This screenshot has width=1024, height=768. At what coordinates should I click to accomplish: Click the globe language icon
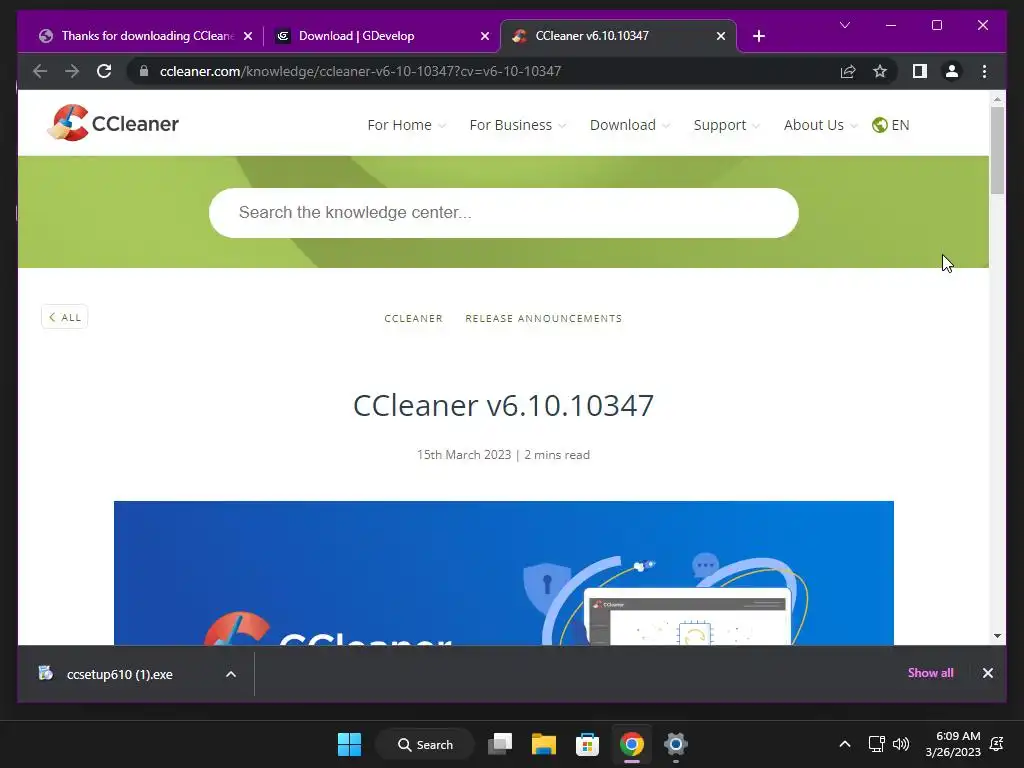coord(879,125)
